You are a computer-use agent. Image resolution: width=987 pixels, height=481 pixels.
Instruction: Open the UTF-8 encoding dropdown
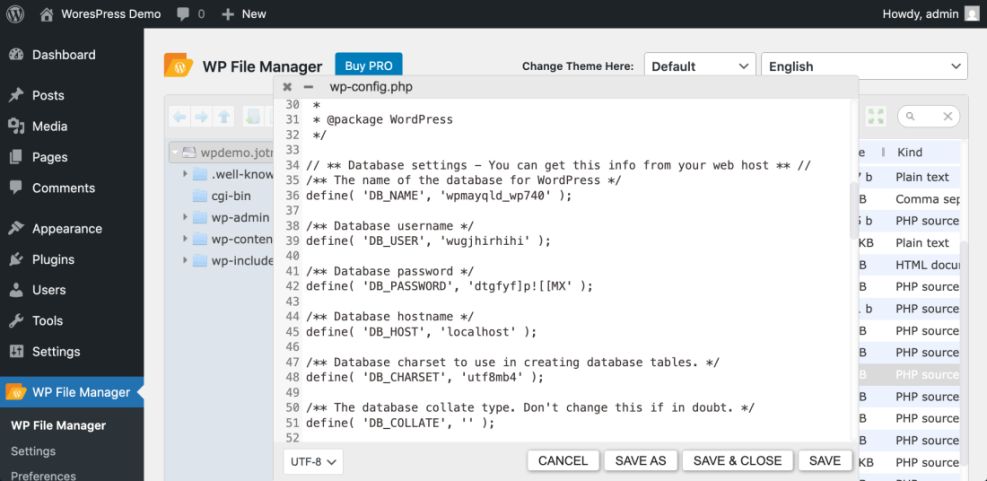click(x=313, y=461)
